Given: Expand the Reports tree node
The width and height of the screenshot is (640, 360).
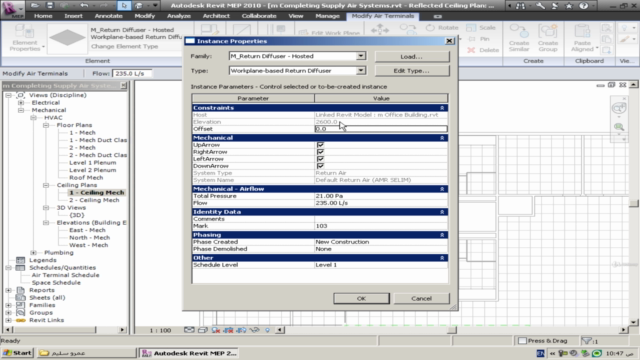Looking at the screenshot, I should tap(8, 290).
